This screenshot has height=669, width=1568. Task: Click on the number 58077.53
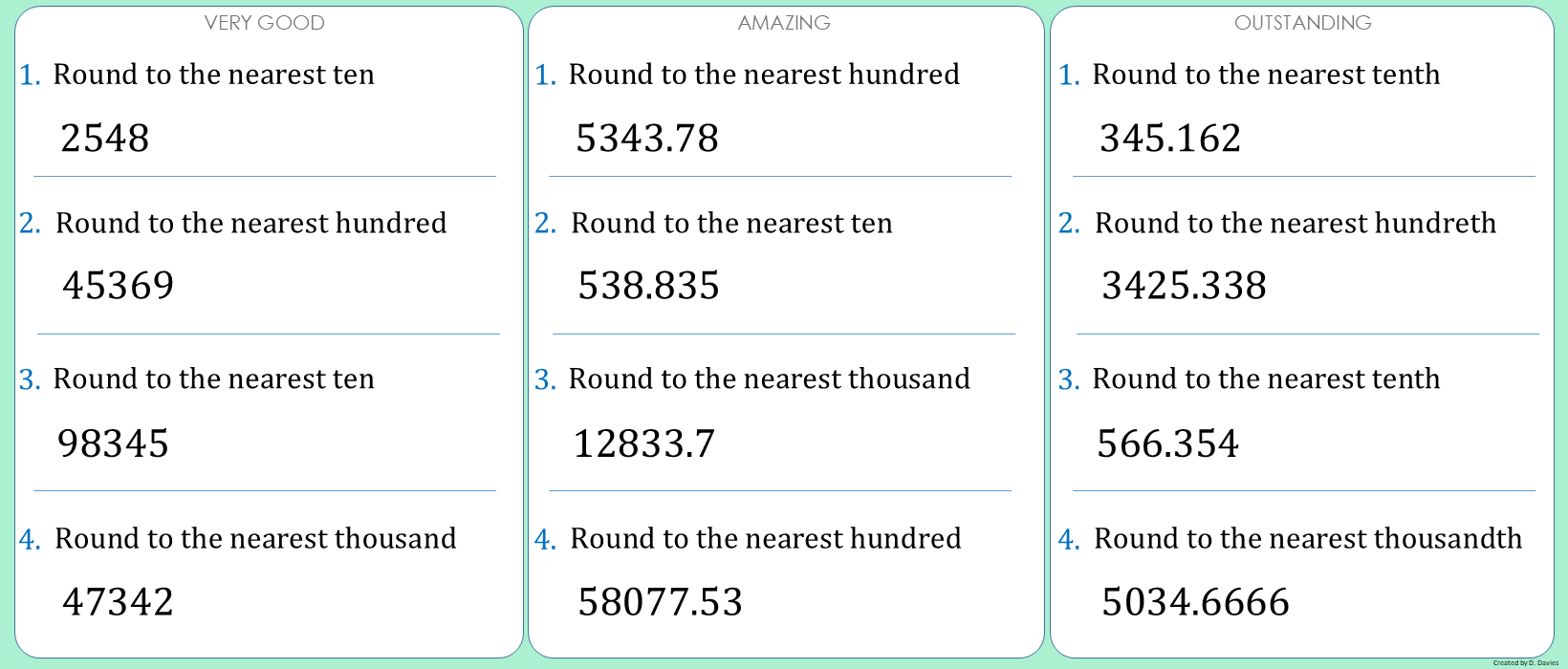pos(661,602)
